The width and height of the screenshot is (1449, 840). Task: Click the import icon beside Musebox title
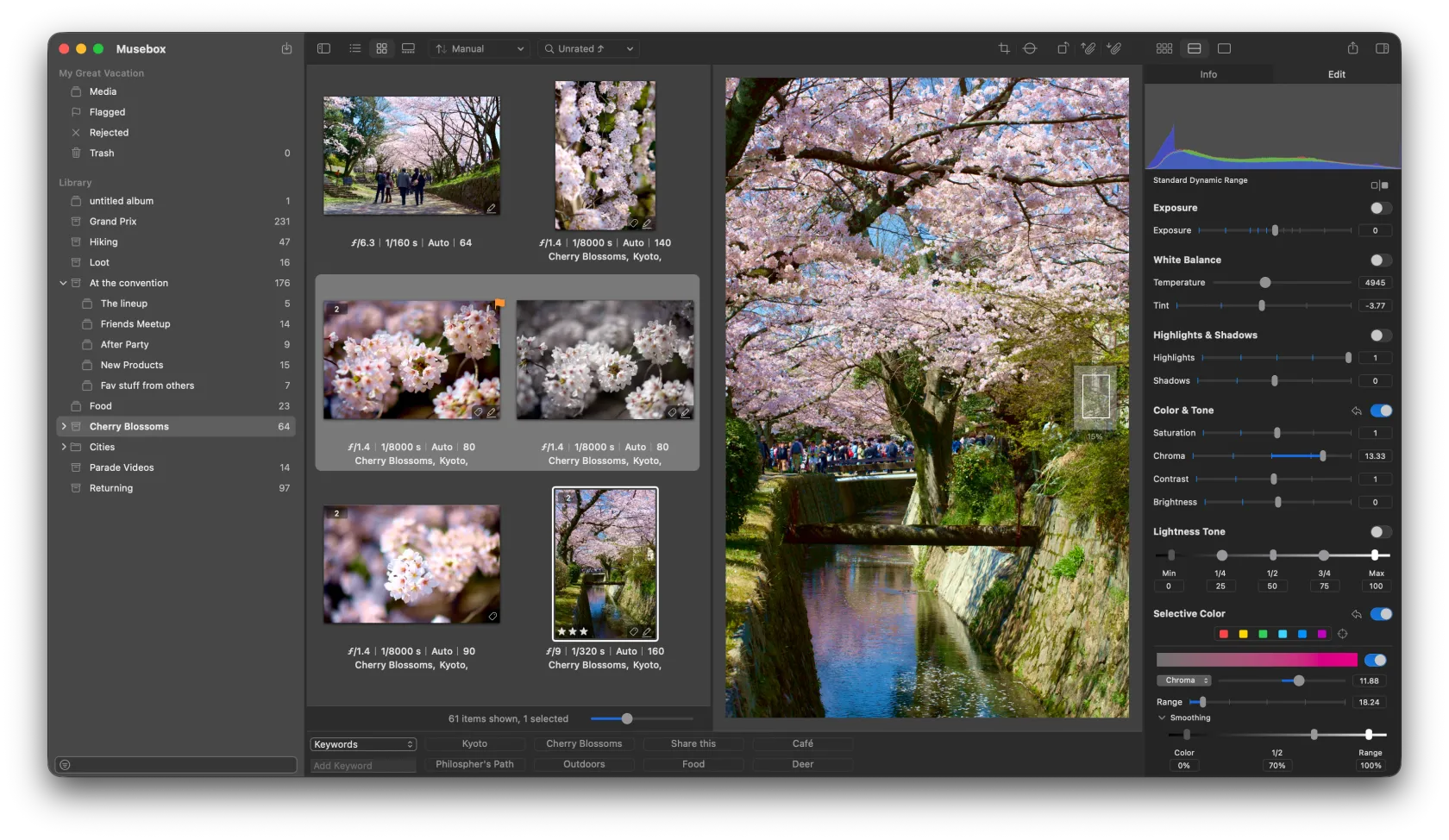[x=286, y=49]
